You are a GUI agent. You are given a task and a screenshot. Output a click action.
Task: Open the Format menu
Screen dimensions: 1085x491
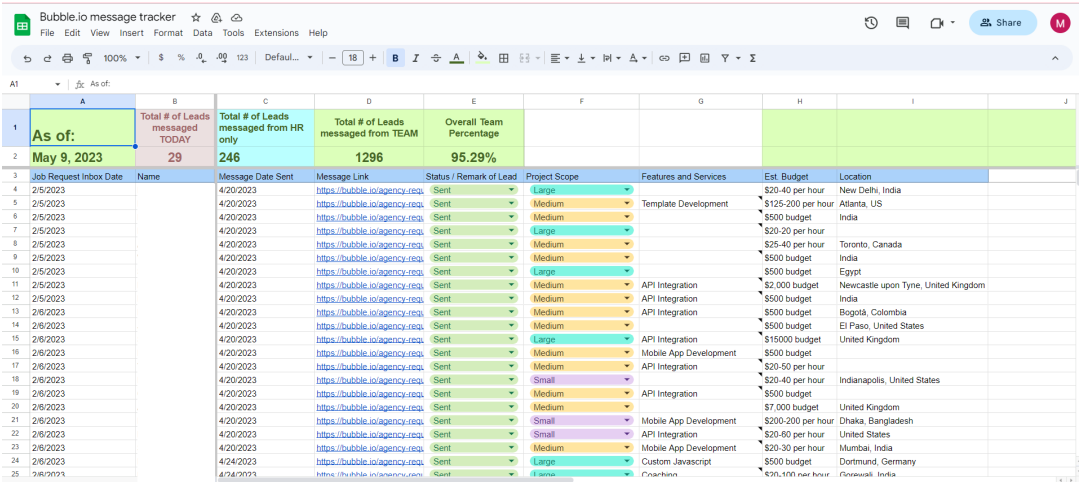point(168,33)
